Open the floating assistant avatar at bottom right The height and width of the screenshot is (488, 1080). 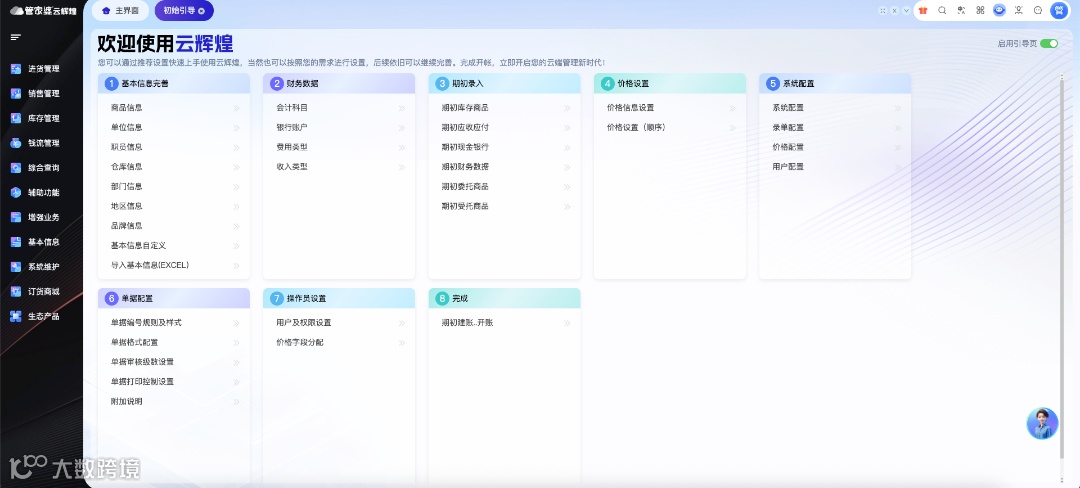(x=1042, y=423)
